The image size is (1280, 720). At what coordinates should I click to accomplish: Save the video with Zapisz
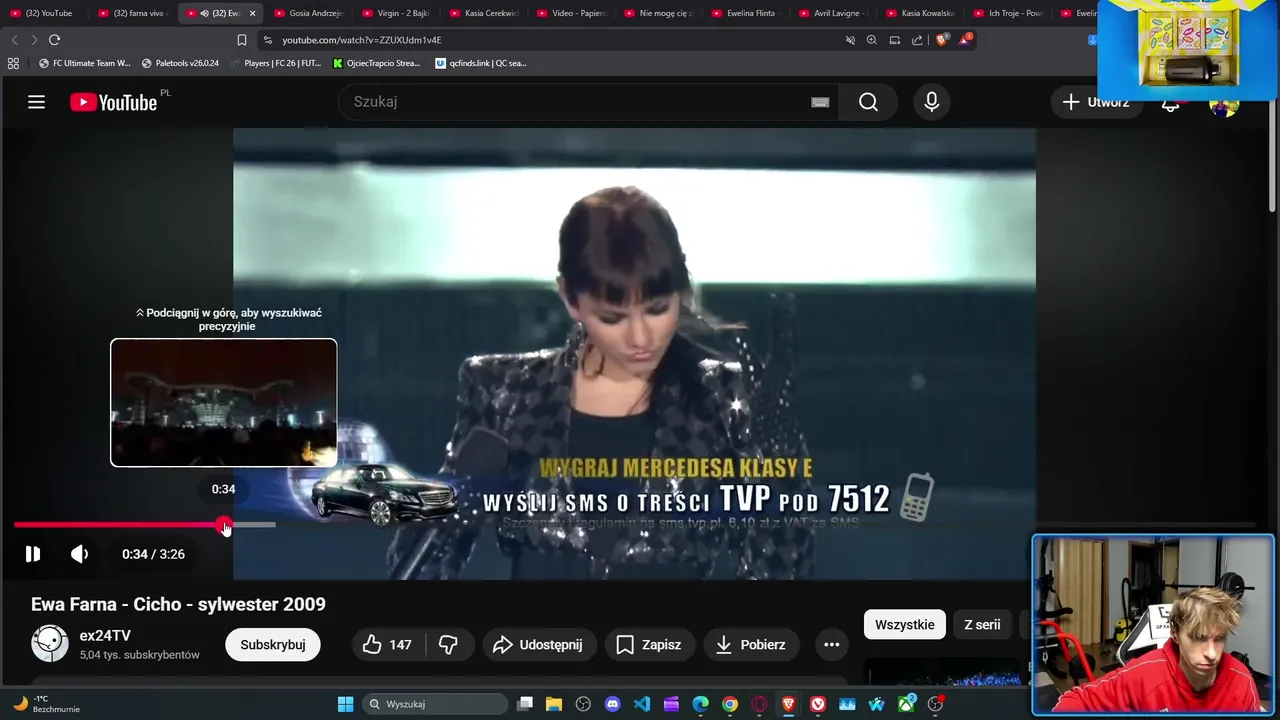[649, 645]
